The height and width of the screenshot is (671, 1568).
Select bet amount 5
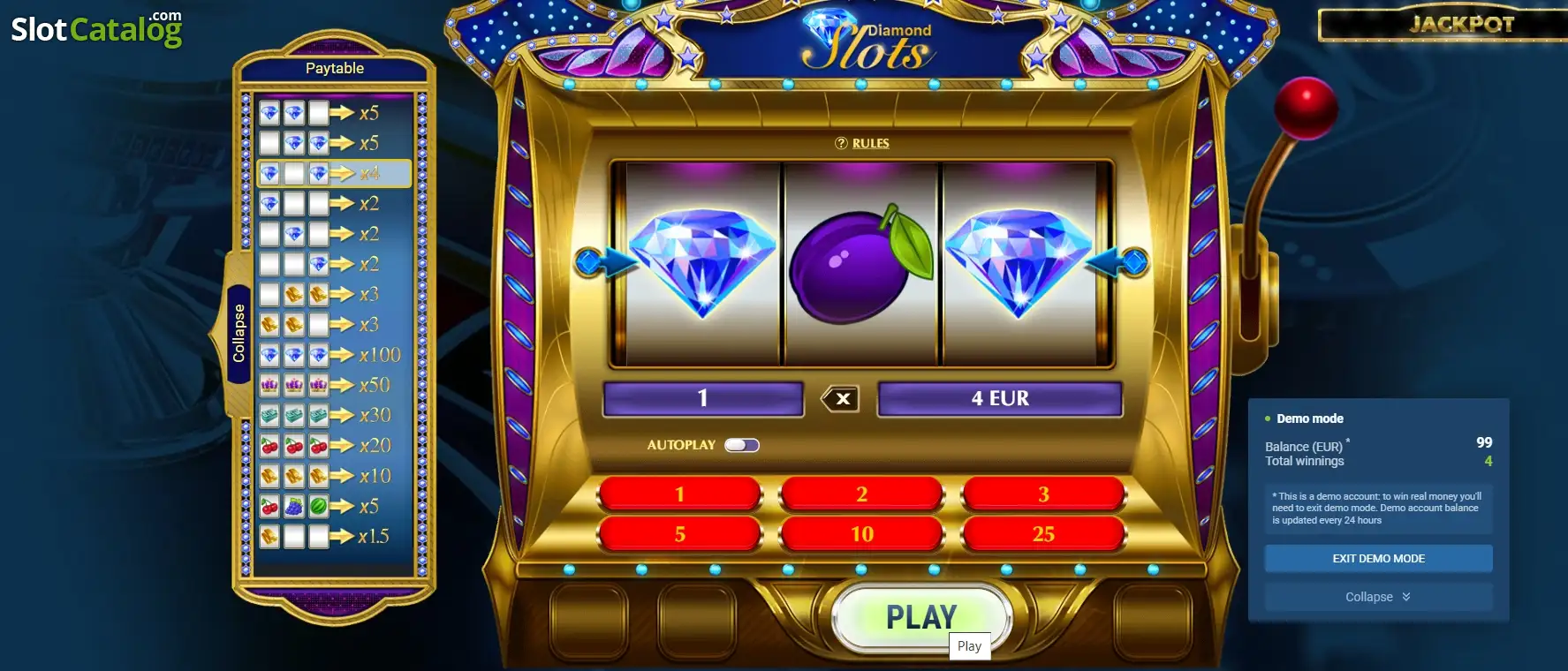pyautogui.click(x=679, y=534)
